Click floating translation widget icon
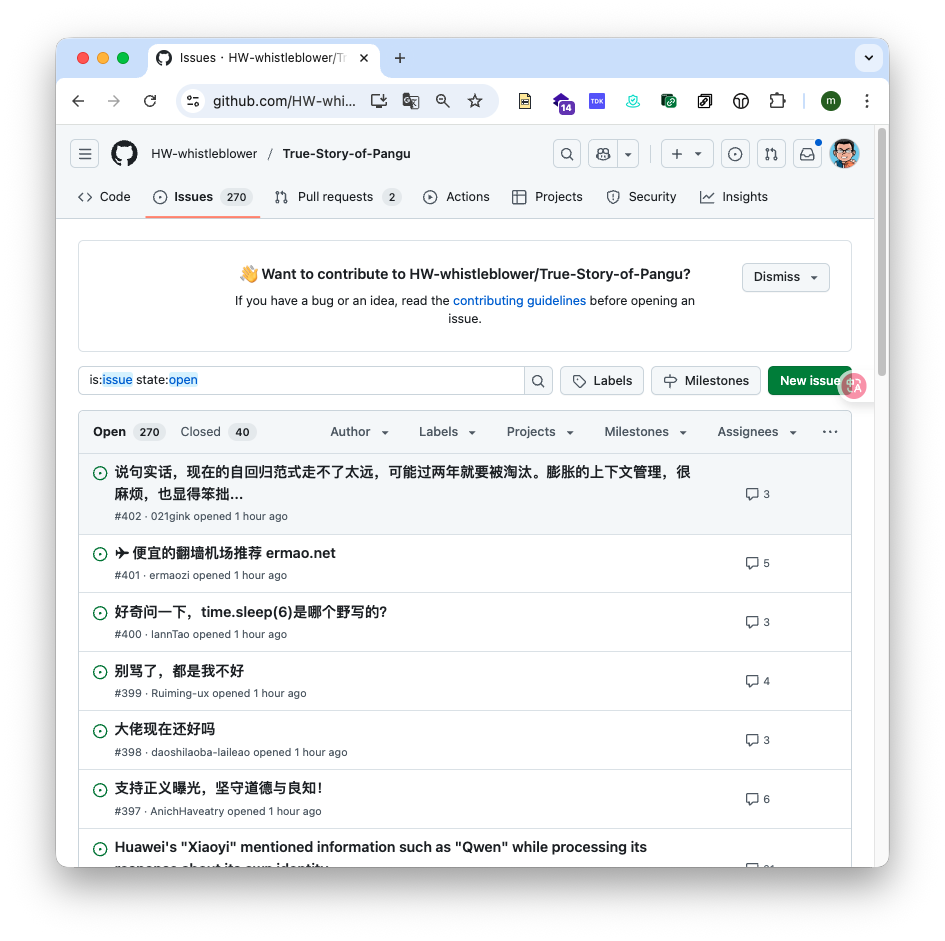This screenshot has height=941, width=945. [854, 385]
